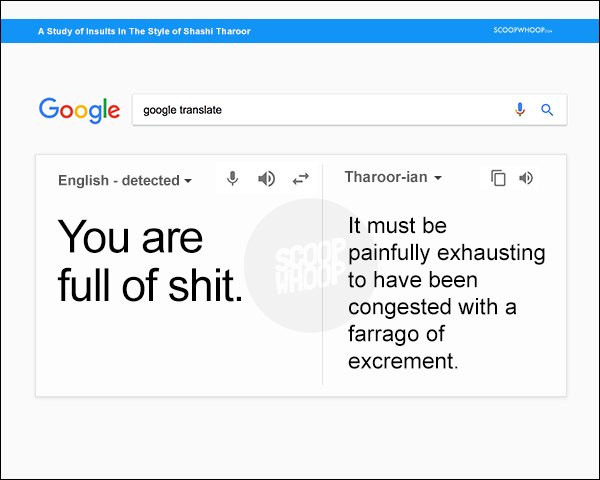Screen dimensions: 600x480
Task: Click the header title about Shashi Tharoor
Action: [144, 31]
